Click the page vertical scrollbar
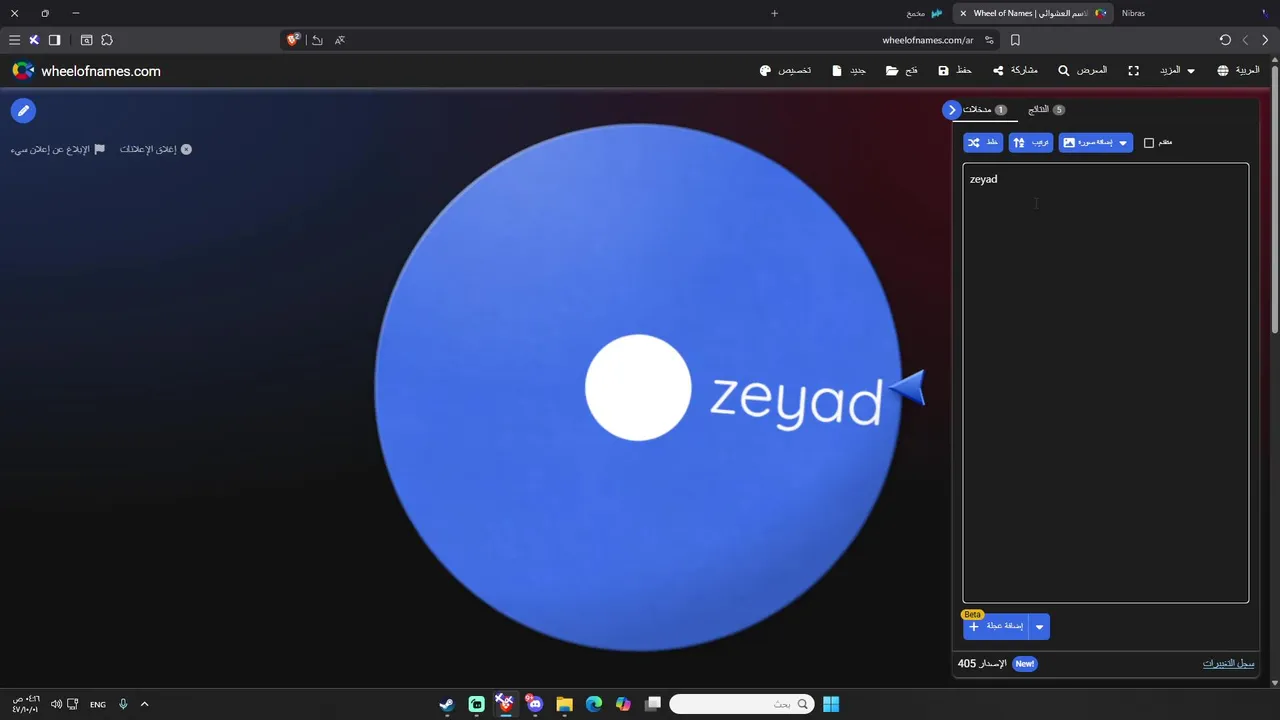Viewport: 1280px width, 720px height. point(1274,200)
